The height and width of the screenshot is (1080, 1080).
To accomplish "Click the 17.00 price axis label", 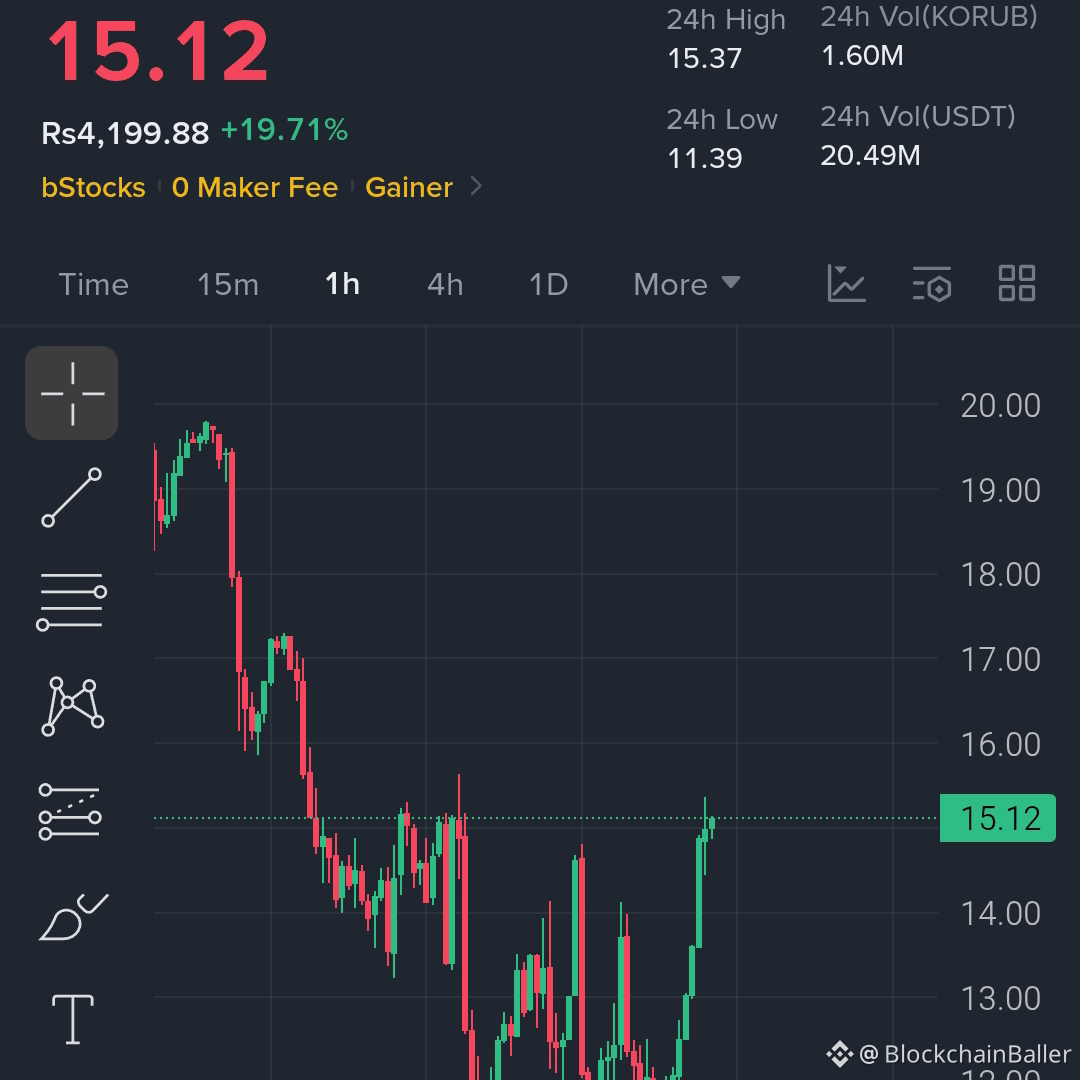I will tap(1000, 660).
